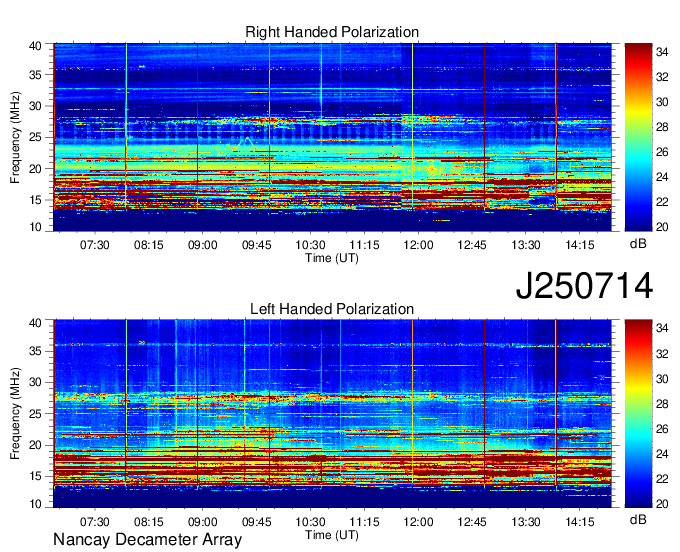Click the Right Handed Polarization title

pos(332,32)
